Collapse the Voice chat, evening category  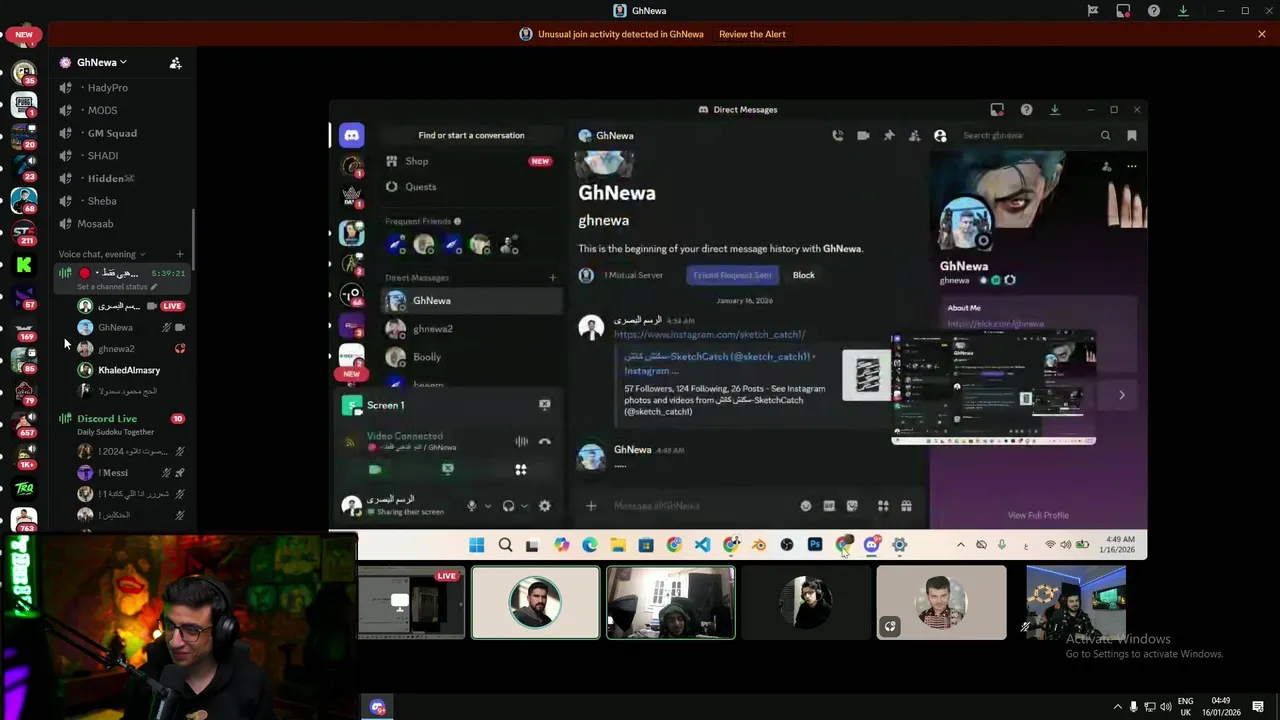(x=101, y=254)
